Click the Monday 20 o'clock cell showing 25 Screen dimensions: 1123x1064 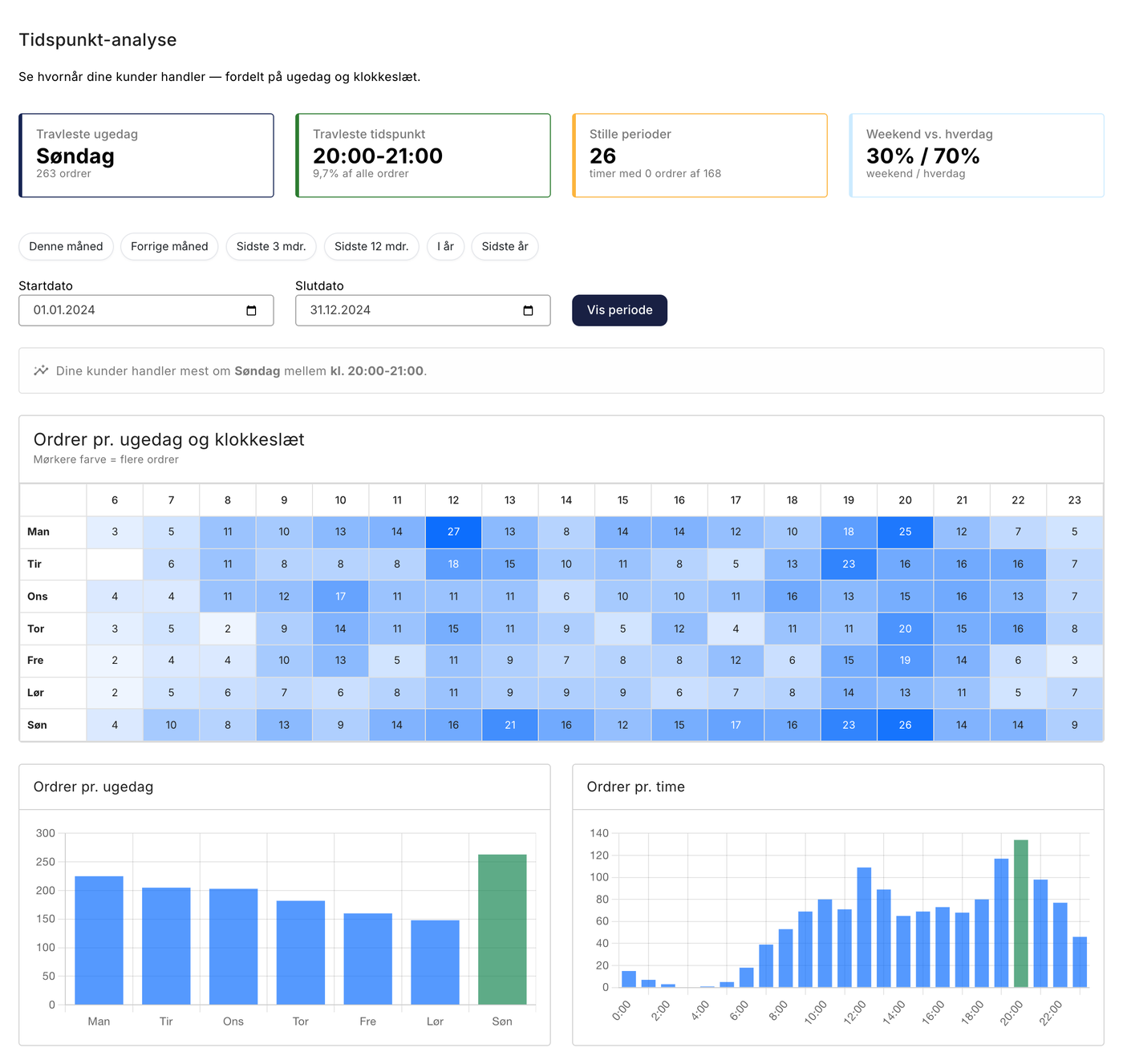pos(905,532)
